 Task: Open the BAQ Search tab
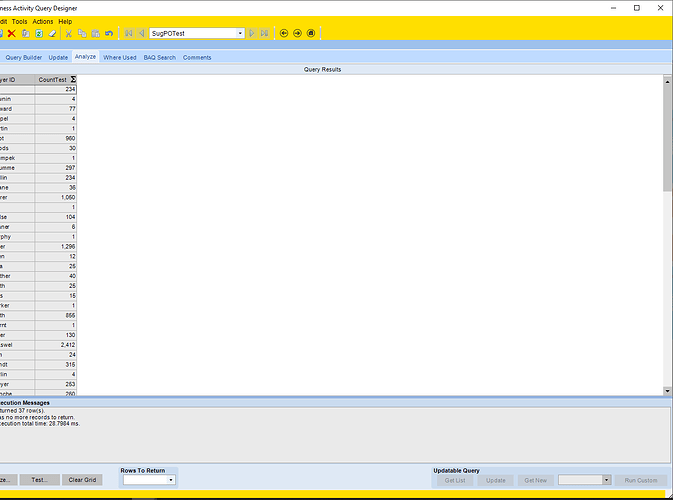click(160, 58)
